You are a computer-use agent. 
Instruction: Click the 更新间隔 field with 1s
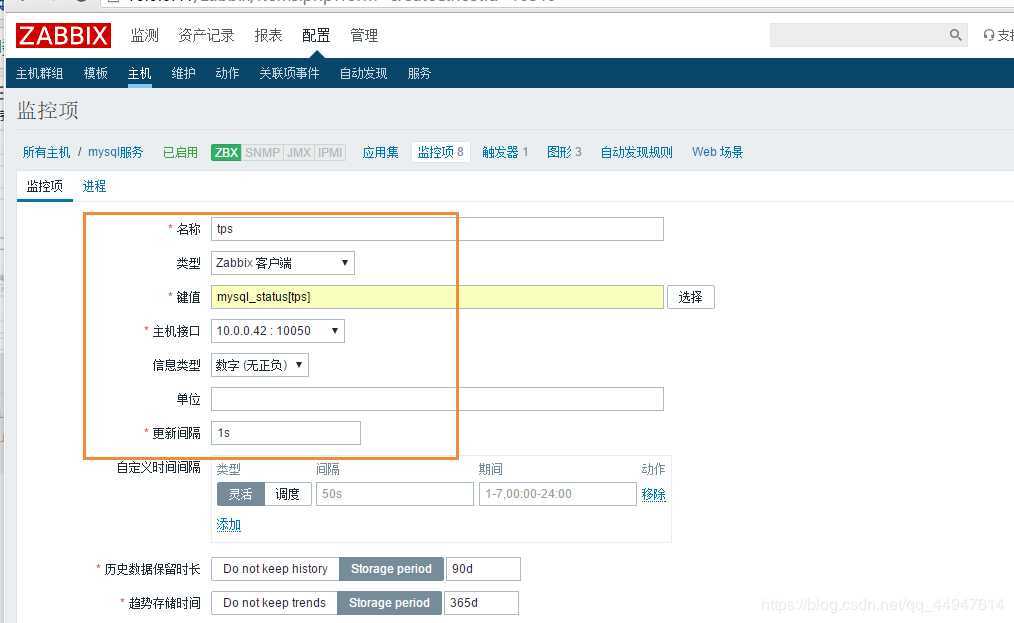tap(286, 433)
